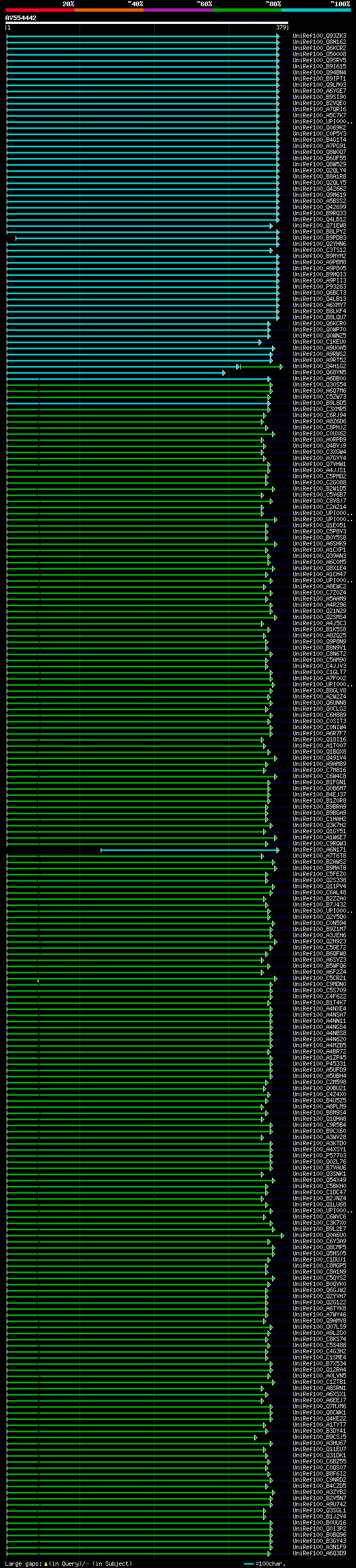The image size is (356, 1568).
Task: Click the cyan ~100% identity legend bar
Action: point(317,10)
